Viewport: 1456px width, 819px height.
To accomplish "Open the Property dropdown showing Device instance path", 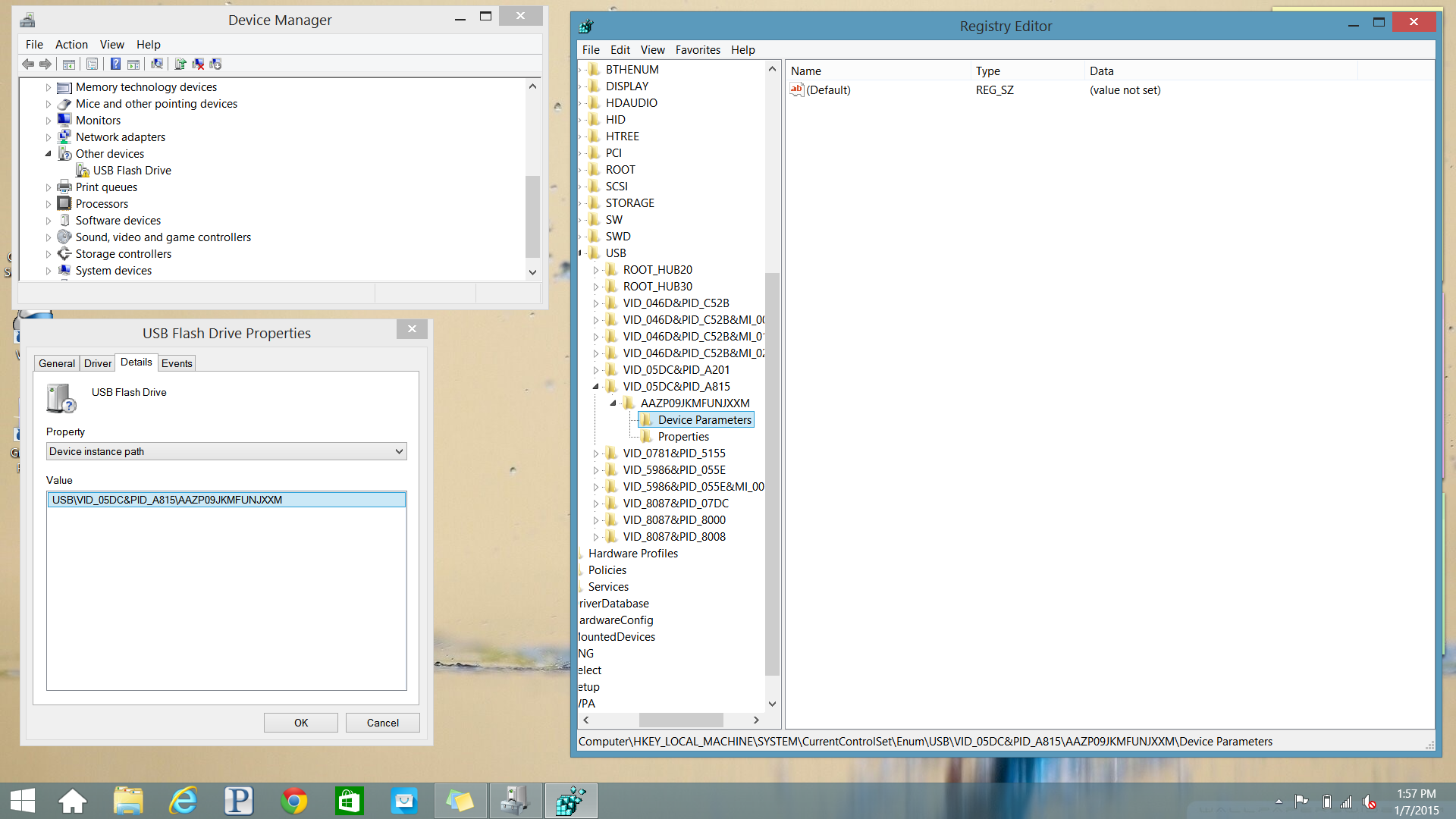I will coord(226,451).
